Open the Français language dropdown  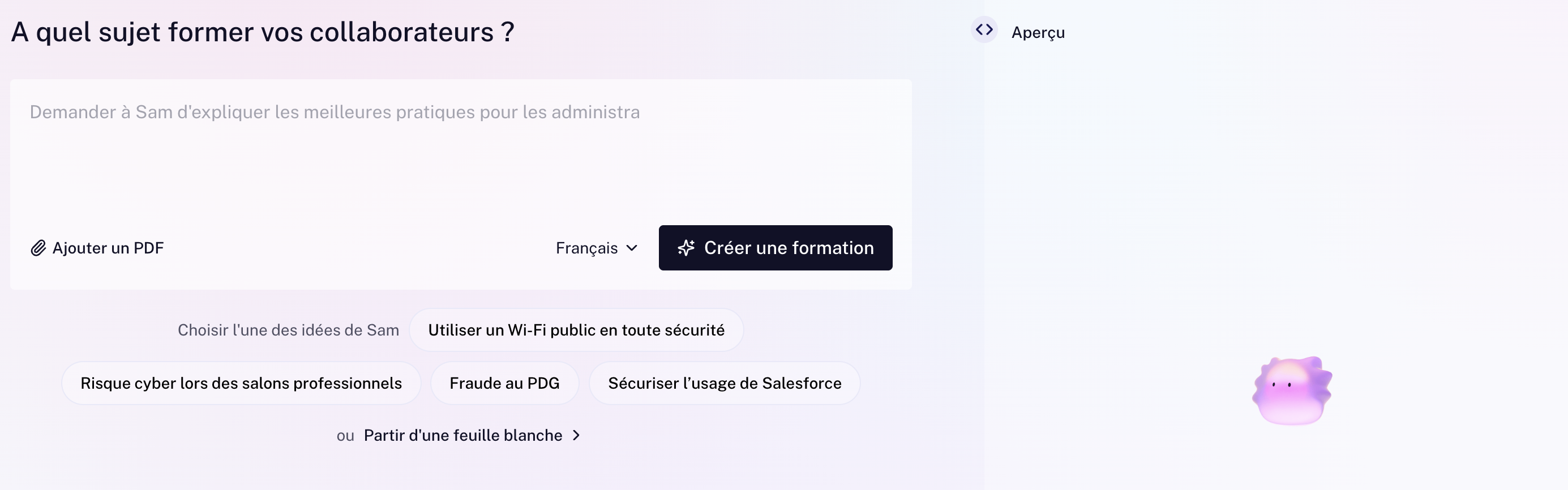coord(597,248)
